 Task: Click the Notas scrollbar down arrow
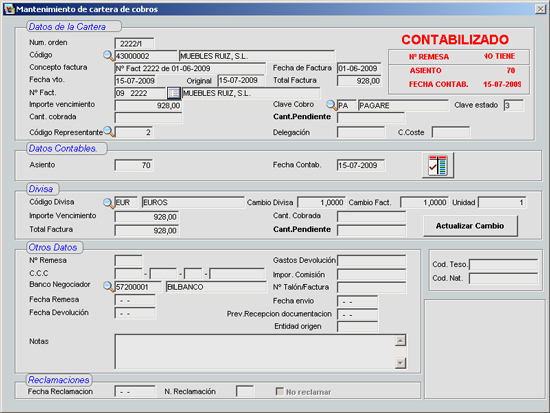(401, 362)
